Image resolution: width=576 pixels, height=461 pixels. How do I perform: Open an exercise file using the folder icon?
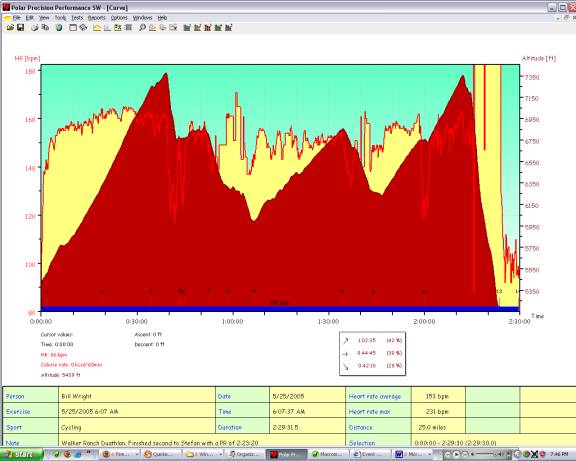tap(10, 28)
